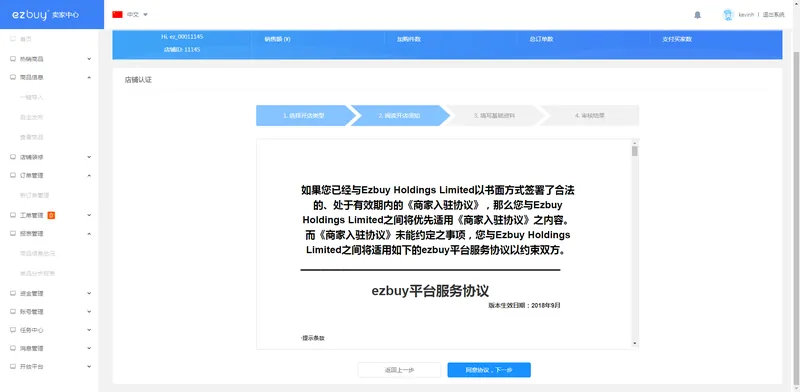Click the notification bell icon
Viewport: 800px width, 392px height.
click(697, 15)
